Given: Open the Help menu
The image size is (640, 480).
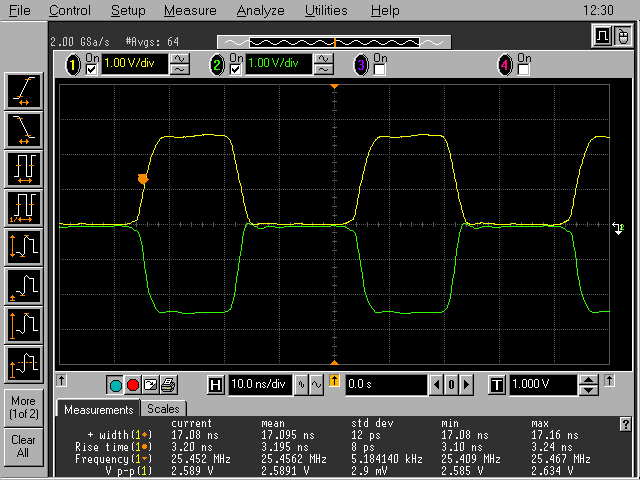Looking at the screenshot, I should tap(385, 10).
